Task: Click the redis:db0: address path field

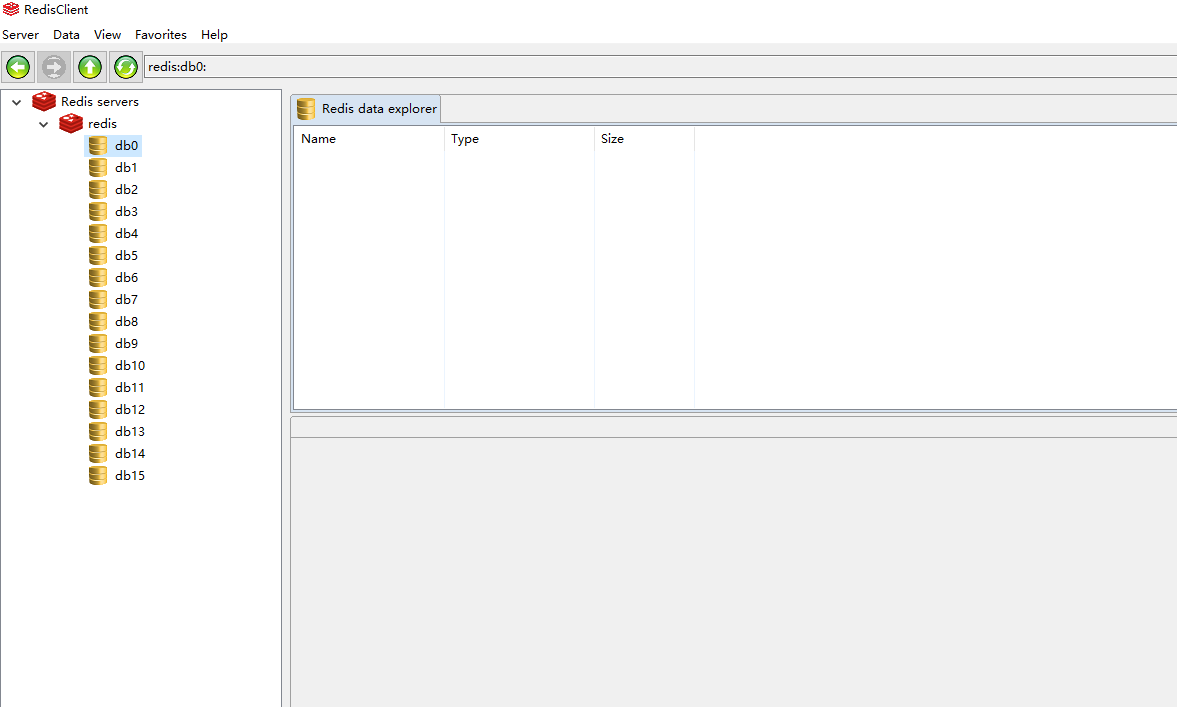Action: [661, 67]
